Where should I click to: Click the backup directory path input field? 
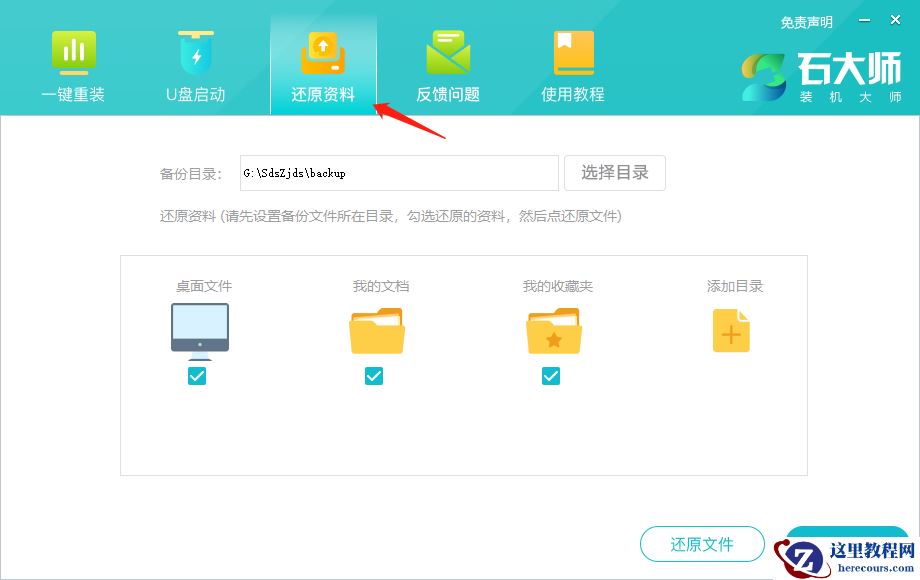pyautogui.click(x=398, y=172)
